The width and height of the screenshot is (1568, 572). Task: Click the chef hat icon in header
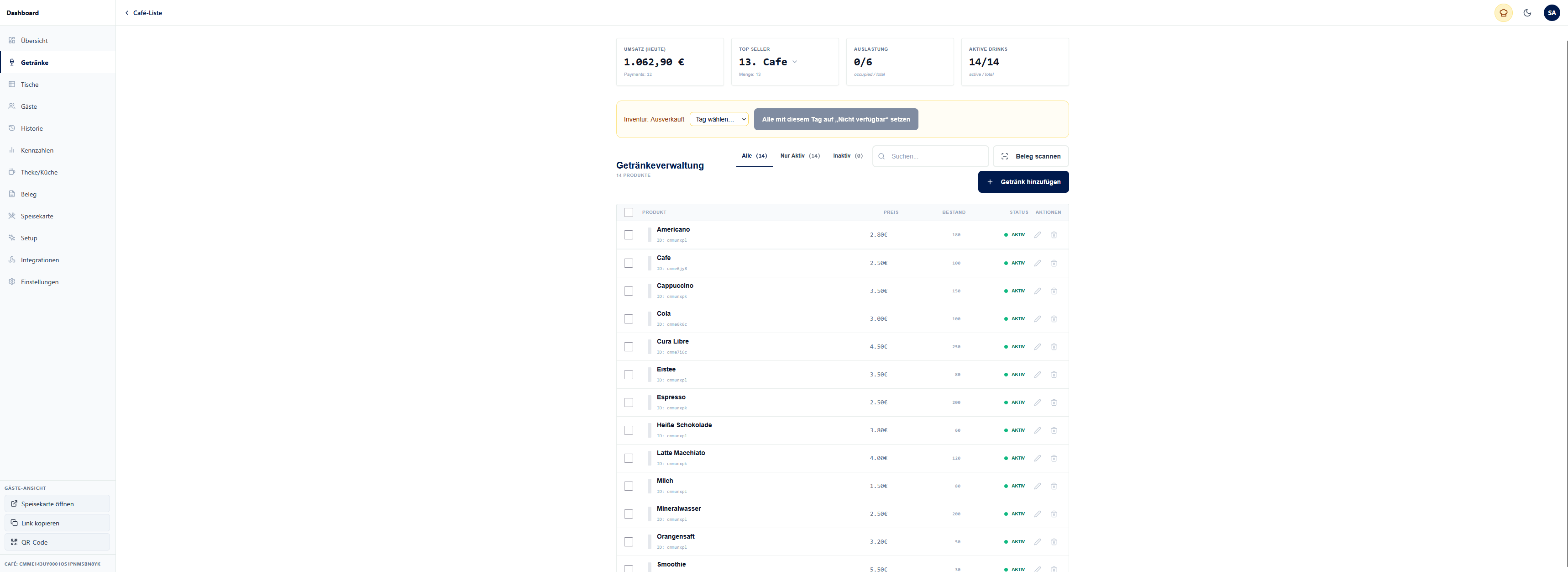pyautogui.click(x=1503, y=13)
